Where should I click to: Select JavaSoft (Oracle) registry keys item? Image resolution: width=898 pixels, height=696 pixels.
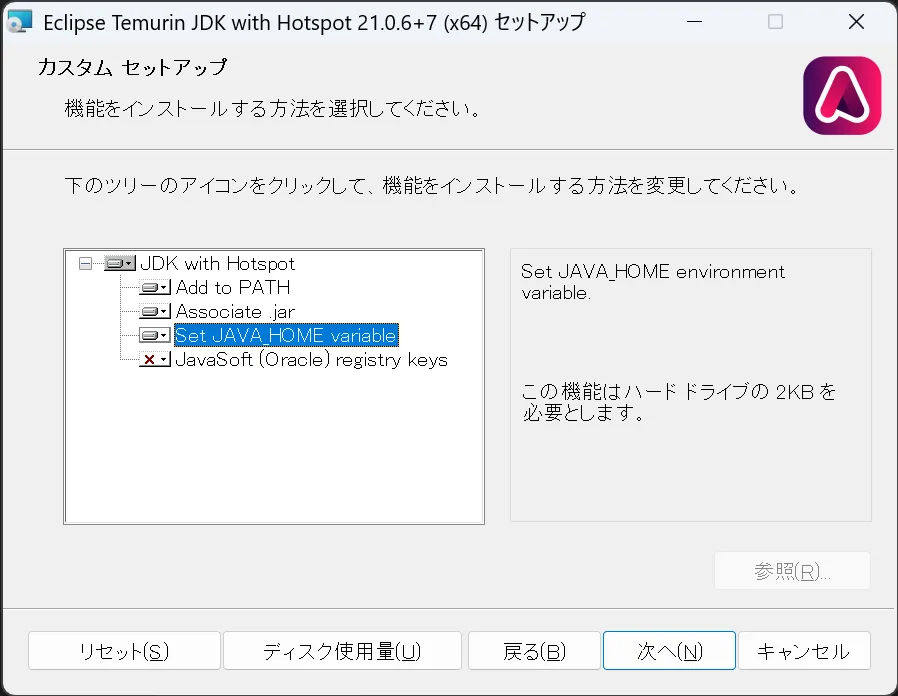(311, 360)
